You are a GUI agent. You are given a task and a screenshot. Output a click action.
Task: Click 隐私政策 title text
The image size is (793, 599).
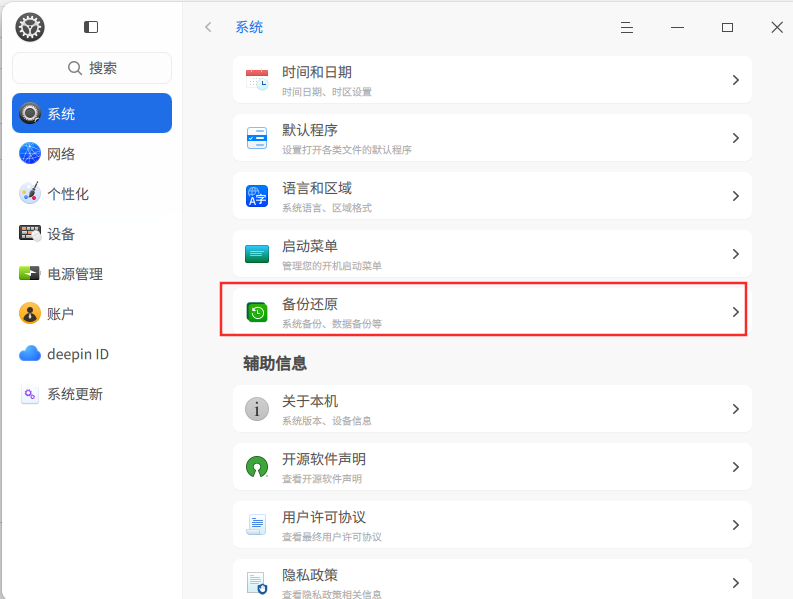coord(310,575)
